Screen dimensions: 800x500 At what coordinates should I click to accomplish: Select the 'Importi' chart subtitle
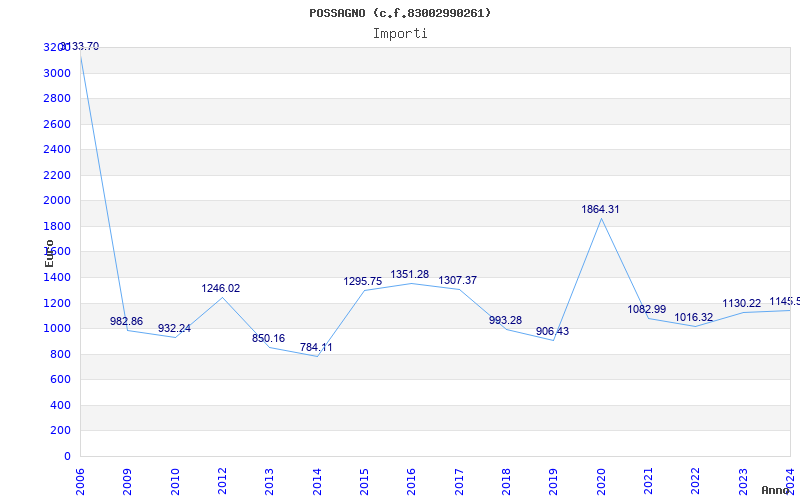tap(400, 34)
